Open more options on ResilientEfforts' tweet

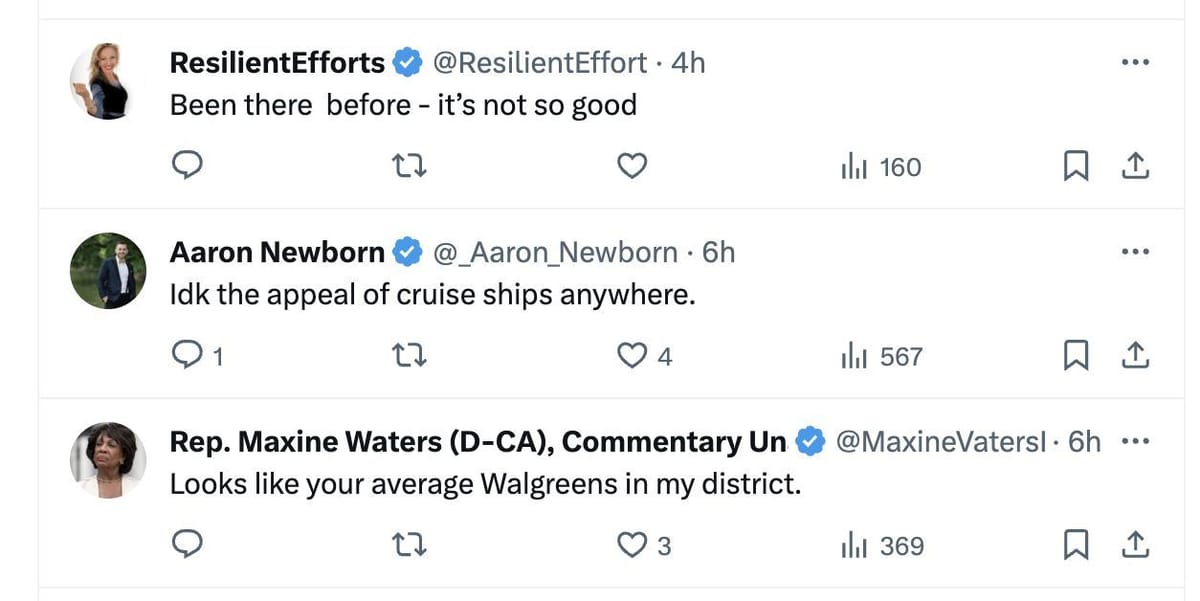point(1135,61)
